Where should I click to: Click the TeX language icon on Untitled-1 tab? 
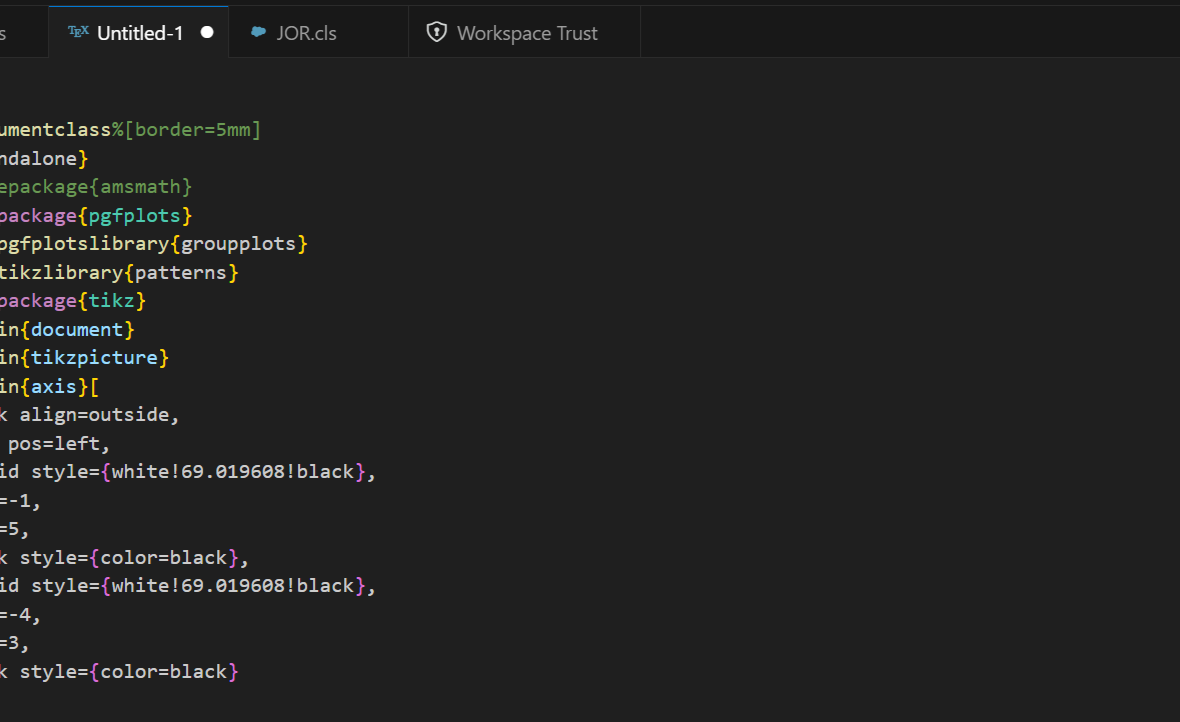point(78,32)
